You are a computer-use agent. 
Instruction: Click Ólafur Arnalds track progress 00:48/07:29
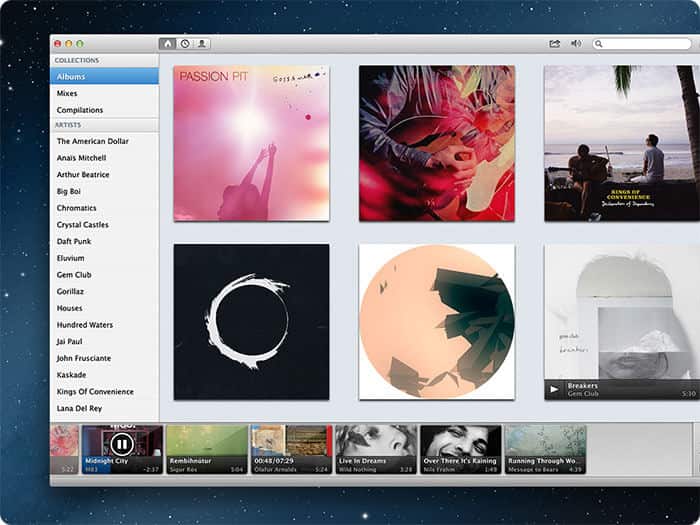coord(274,461)
